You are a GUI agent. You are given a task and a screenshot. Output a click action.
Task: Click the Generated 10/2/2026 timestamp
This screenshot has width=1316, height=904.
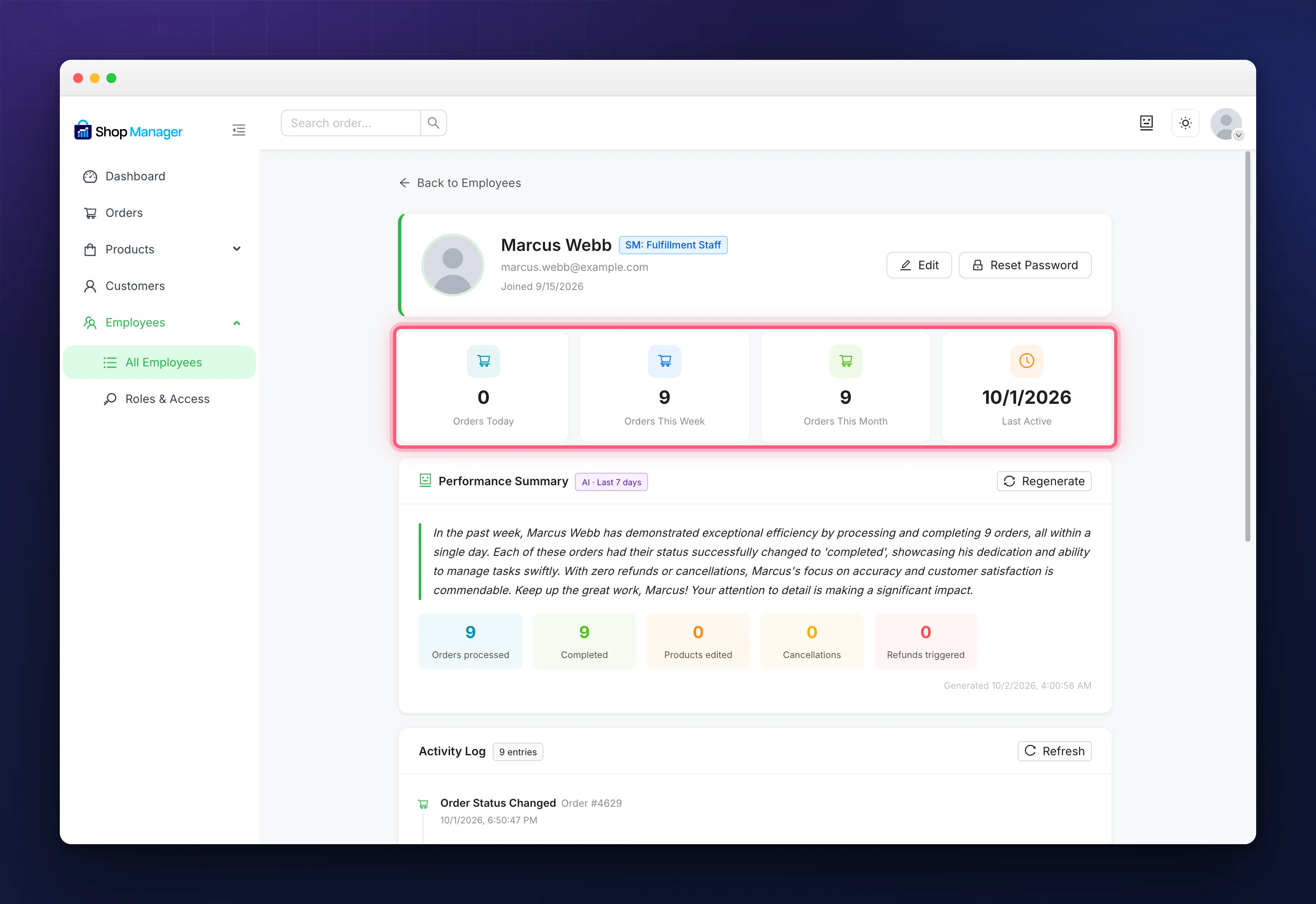pyautogui.click(x=1017, y=685)
